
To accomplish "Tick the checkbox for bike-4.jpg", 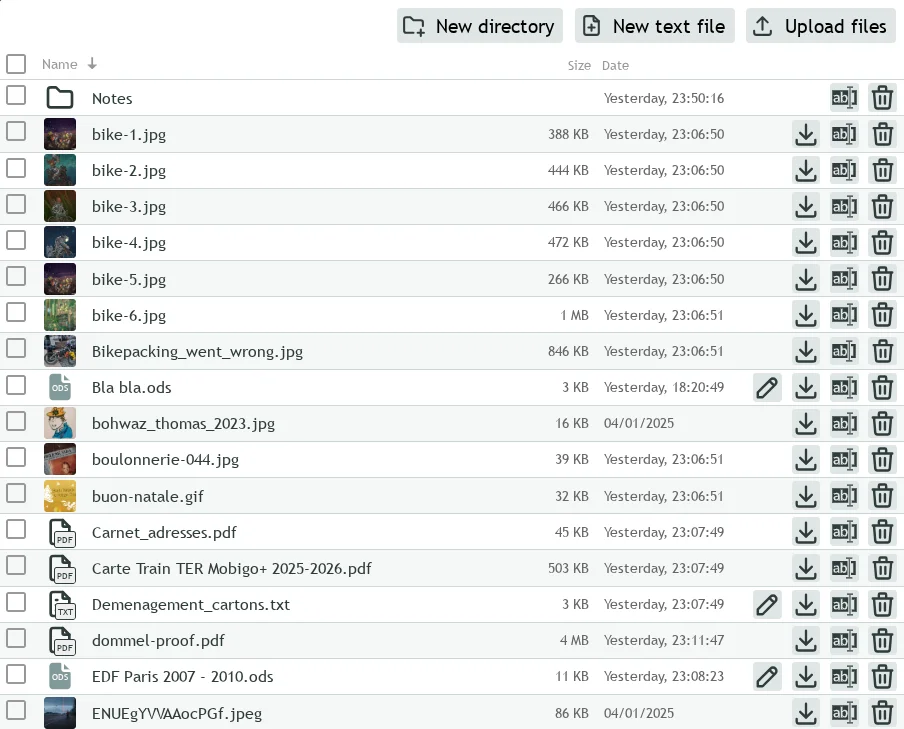I will click(16, 239).
